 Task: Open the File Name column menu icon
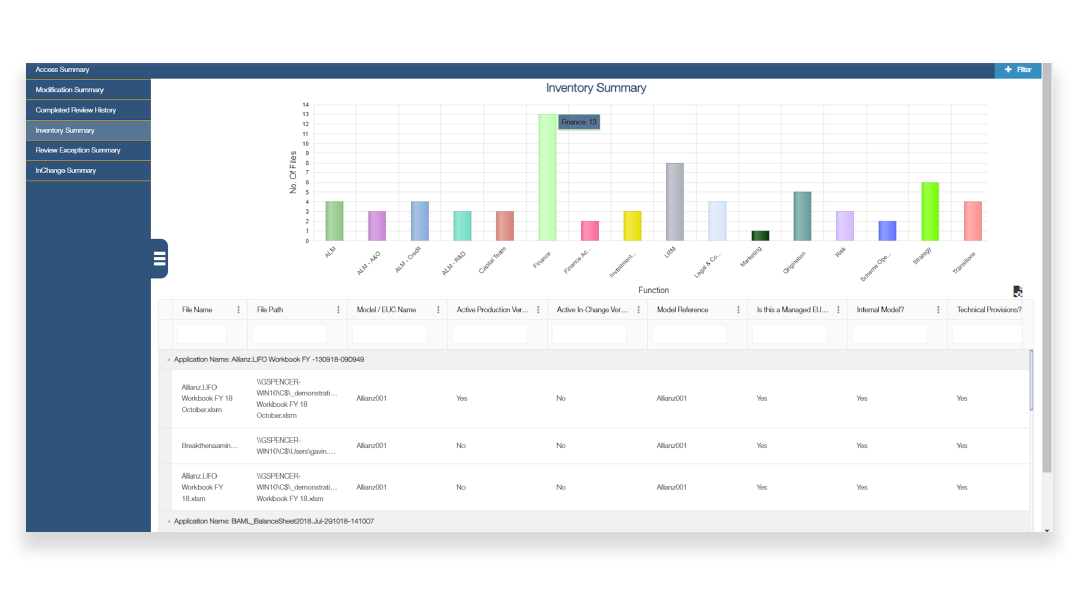click(x=238, y=310)
